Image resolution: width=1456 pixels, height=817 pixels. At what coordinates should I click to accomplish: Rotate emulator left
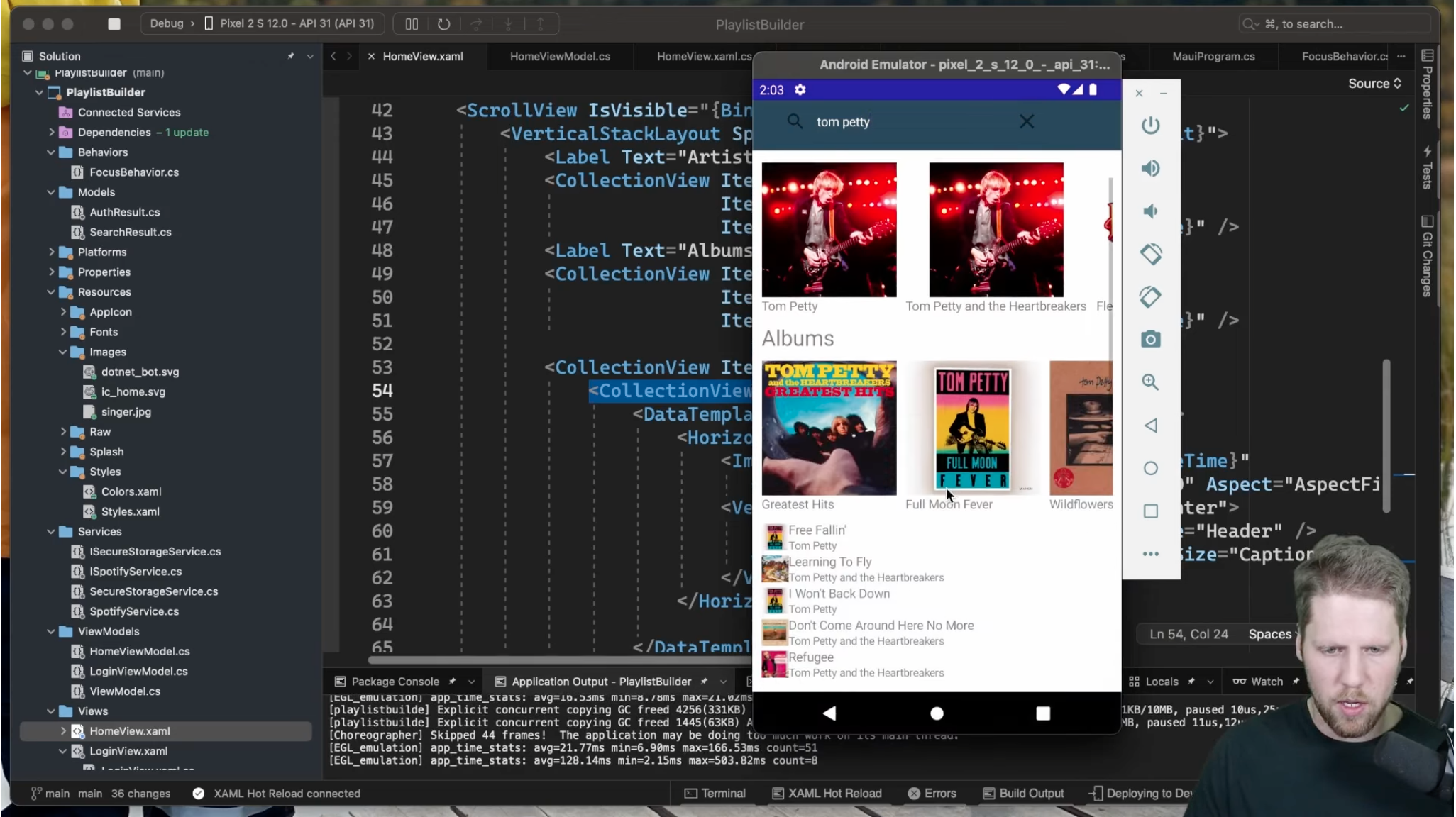click(1150, 254)
